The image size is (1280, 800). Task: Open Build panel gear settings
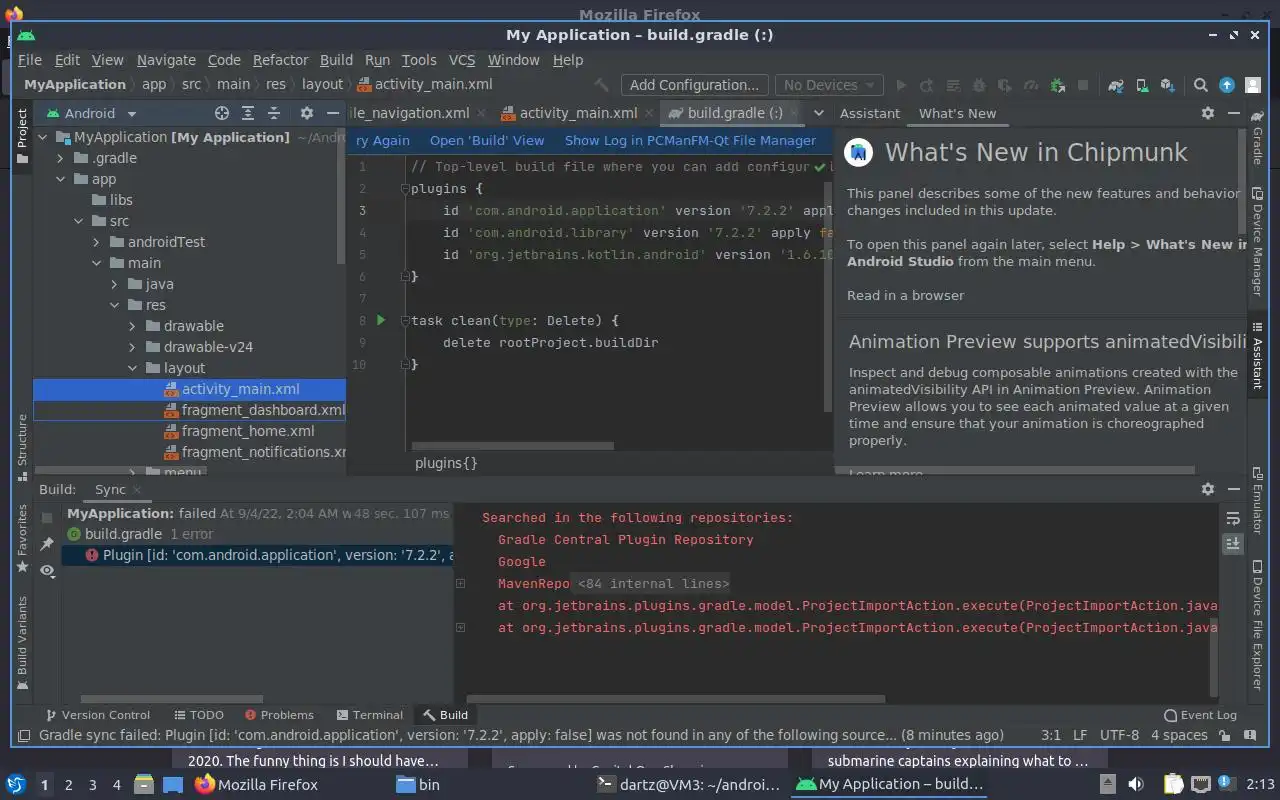coord(1208,489)
